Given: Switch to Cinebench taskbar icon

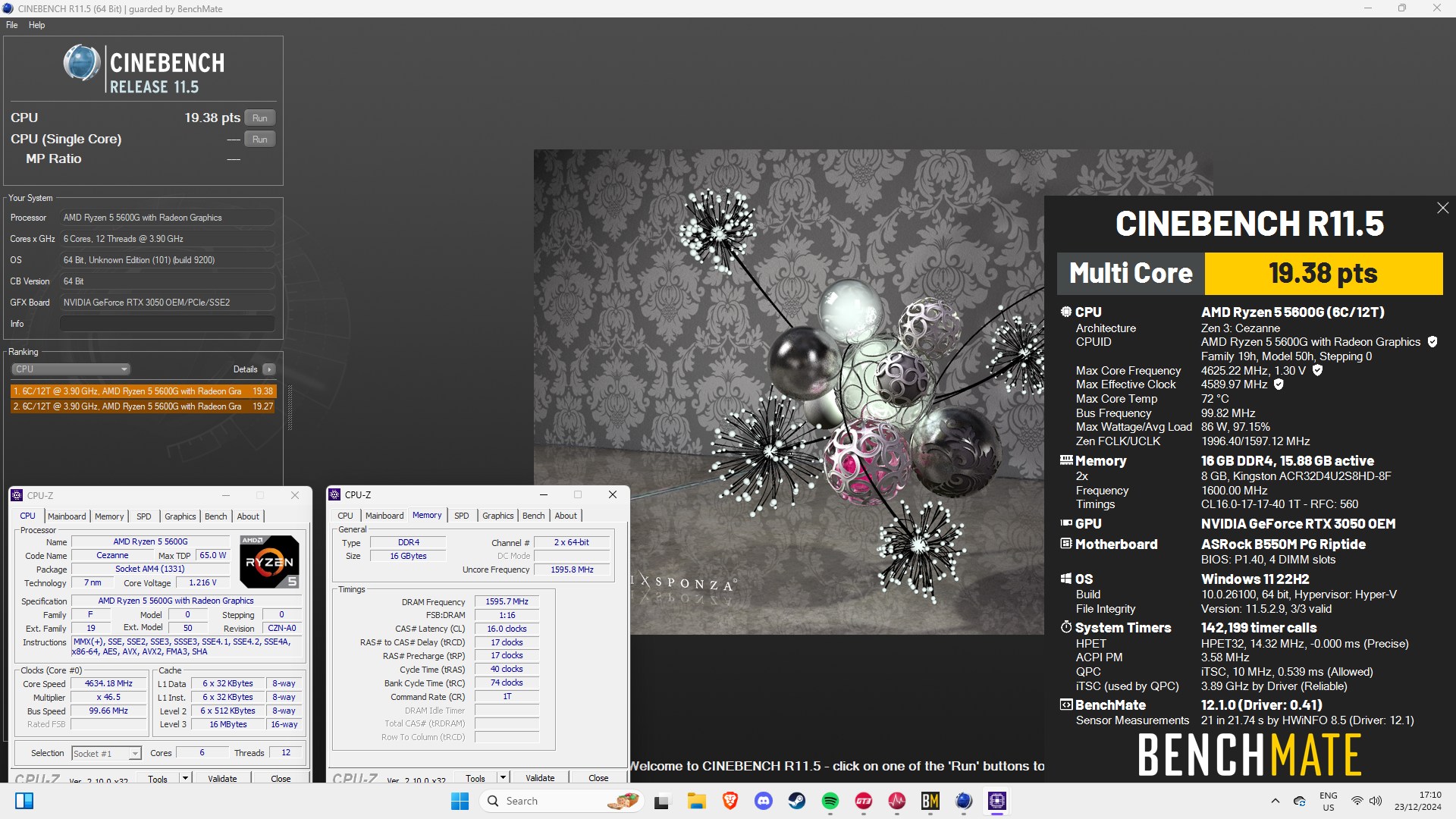Looking at the screenshot, I should click(x=963, y=801).
